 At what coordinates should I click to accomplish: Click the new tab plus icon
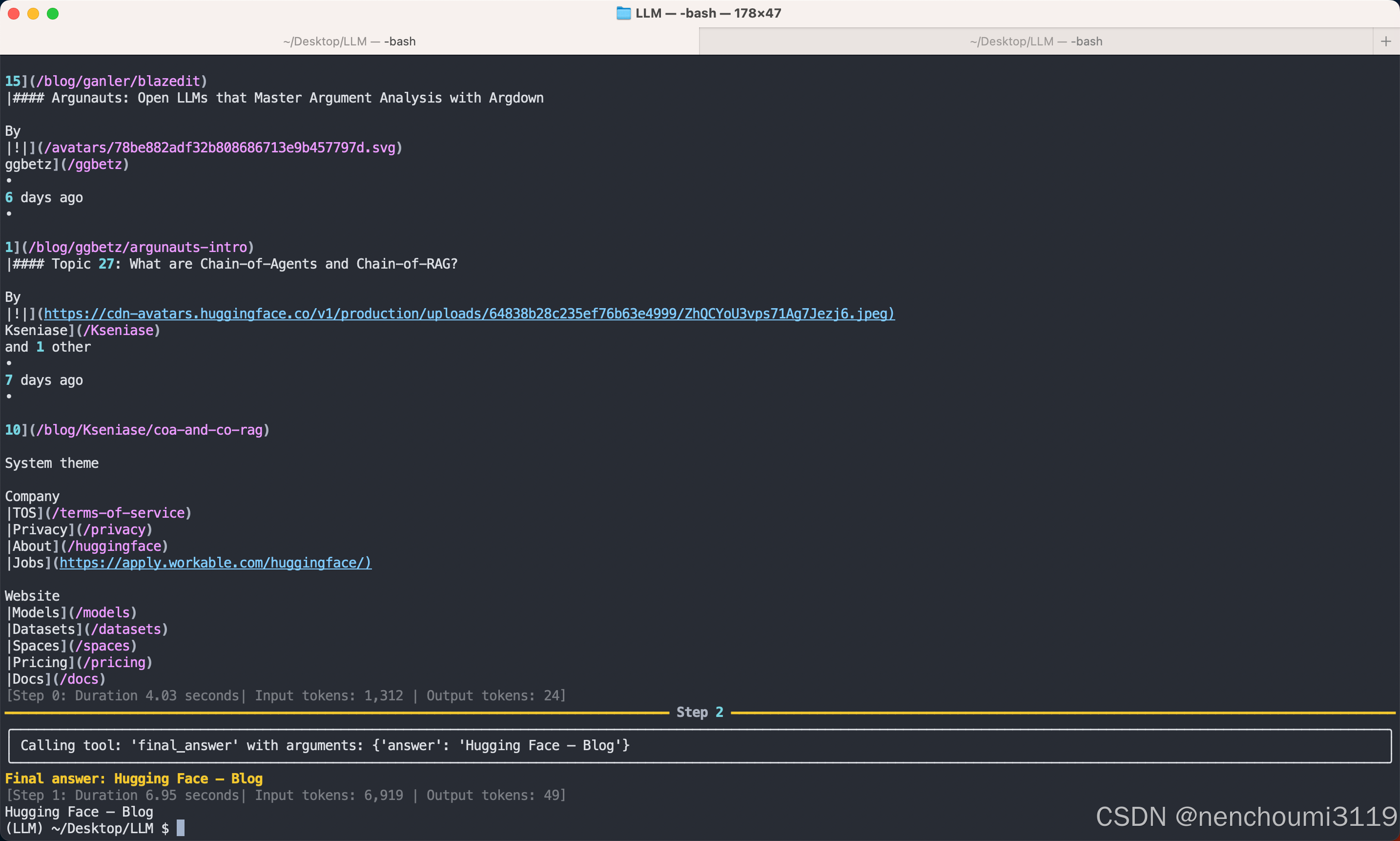[x=1386, y=42]
